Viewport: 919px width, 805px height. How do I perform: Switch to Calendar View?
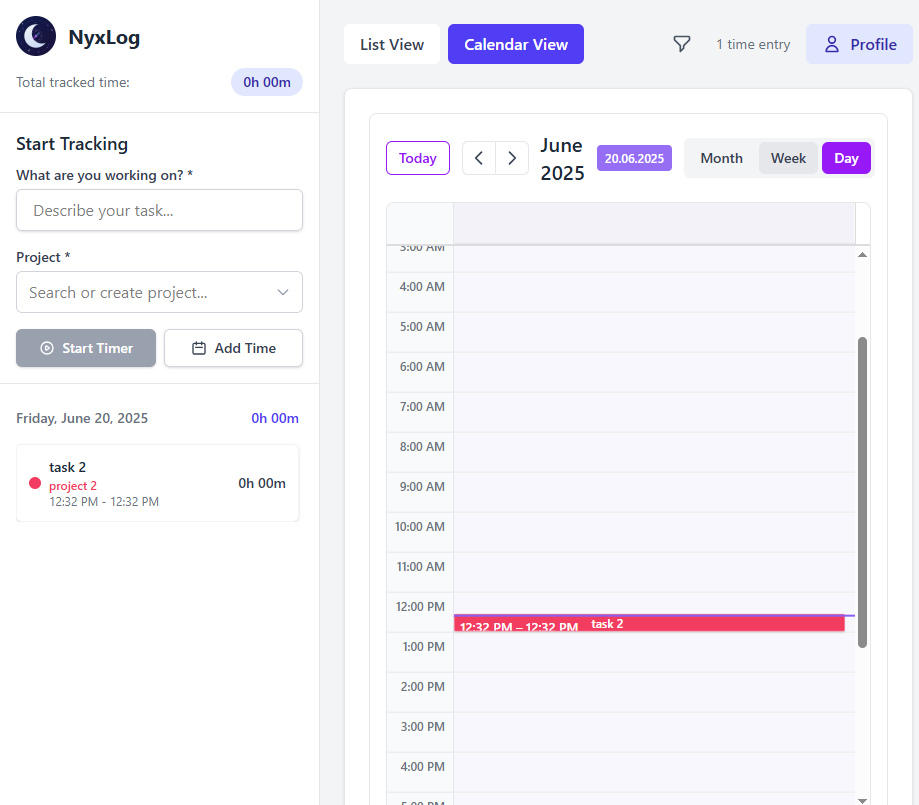point(516,44)
